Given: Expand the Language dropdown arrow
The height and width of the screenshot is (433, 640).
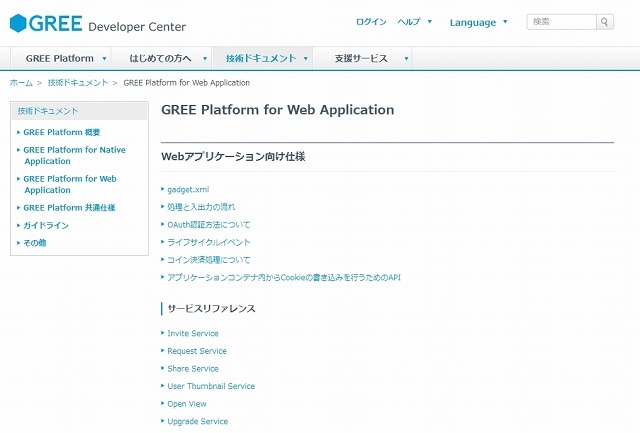Looking at the screenshot, I should [x=505, y=22].
